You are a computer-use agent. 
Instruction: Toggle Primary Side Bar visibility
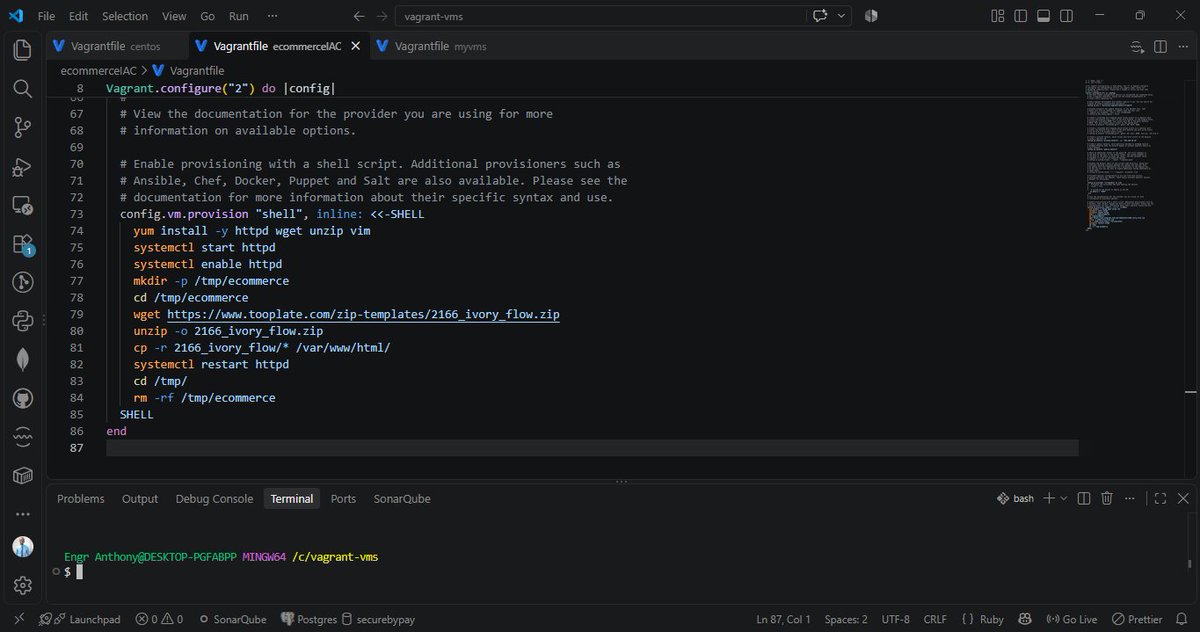click(1019, 16)
